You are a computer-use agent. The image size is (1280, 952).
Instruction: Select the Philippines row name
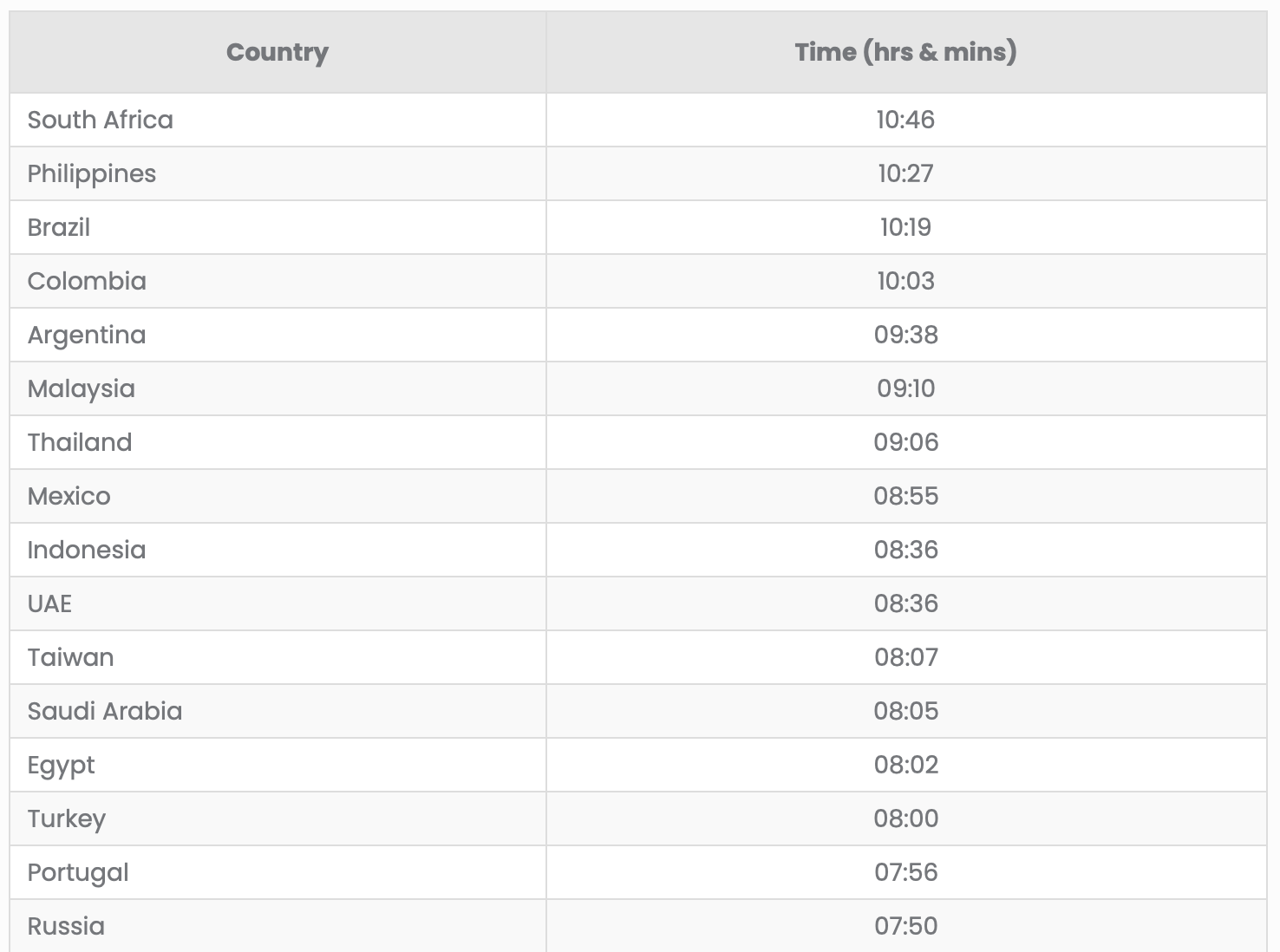[92, 173]
